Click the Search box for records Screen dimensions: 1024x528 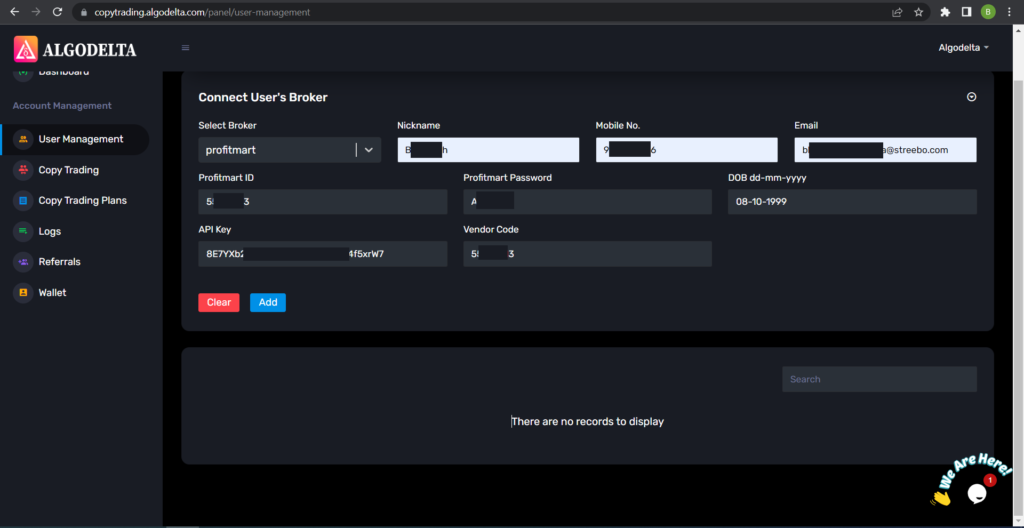[x=879, y=379]
